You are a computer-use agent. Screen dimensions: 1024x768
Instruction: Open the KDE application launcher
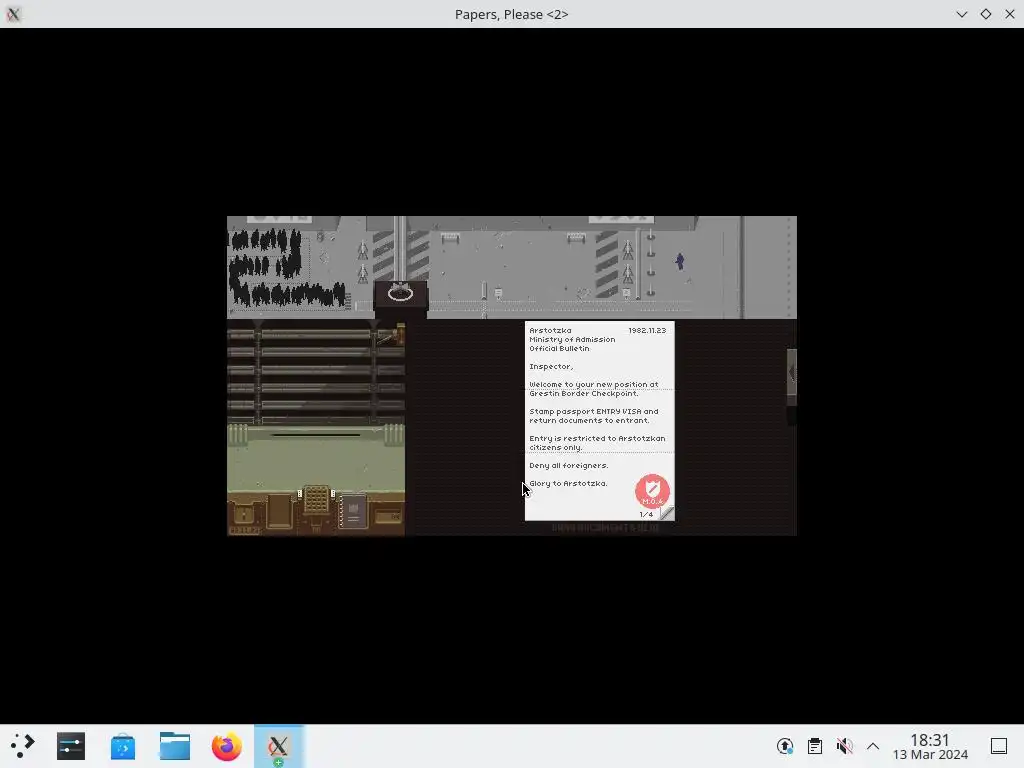click(x=22, y=746)
